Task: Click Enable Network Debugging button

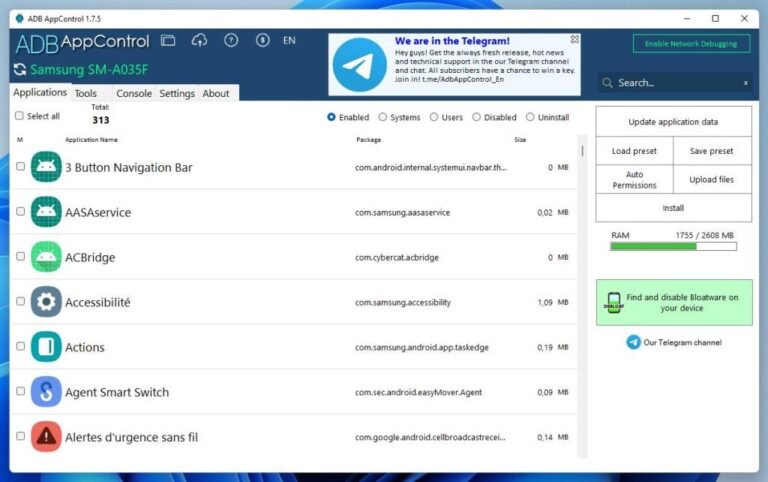Action: (x=691, y=44)
